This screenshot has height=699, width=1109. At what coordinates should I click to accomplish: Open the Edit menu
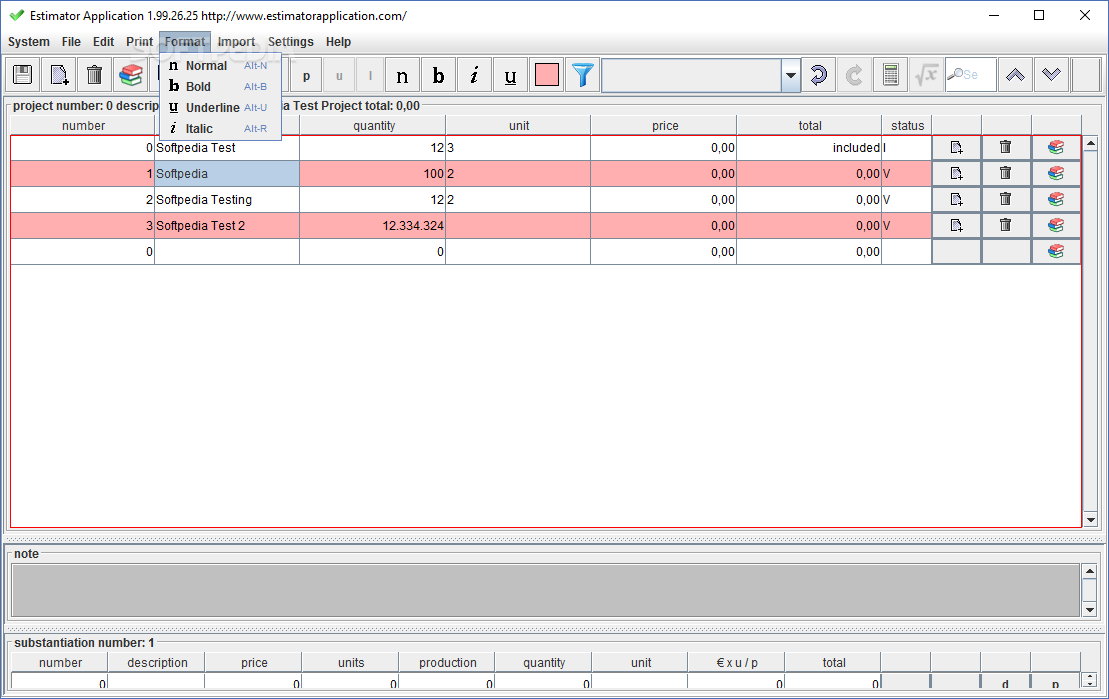coord(103,42)
